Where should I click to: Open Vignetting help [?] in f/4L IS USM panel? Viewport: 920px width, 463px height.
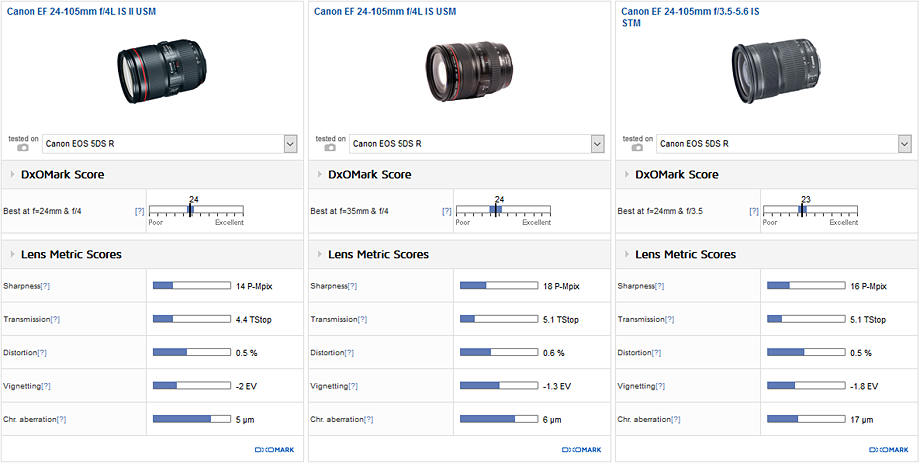(x=353, y=386)
